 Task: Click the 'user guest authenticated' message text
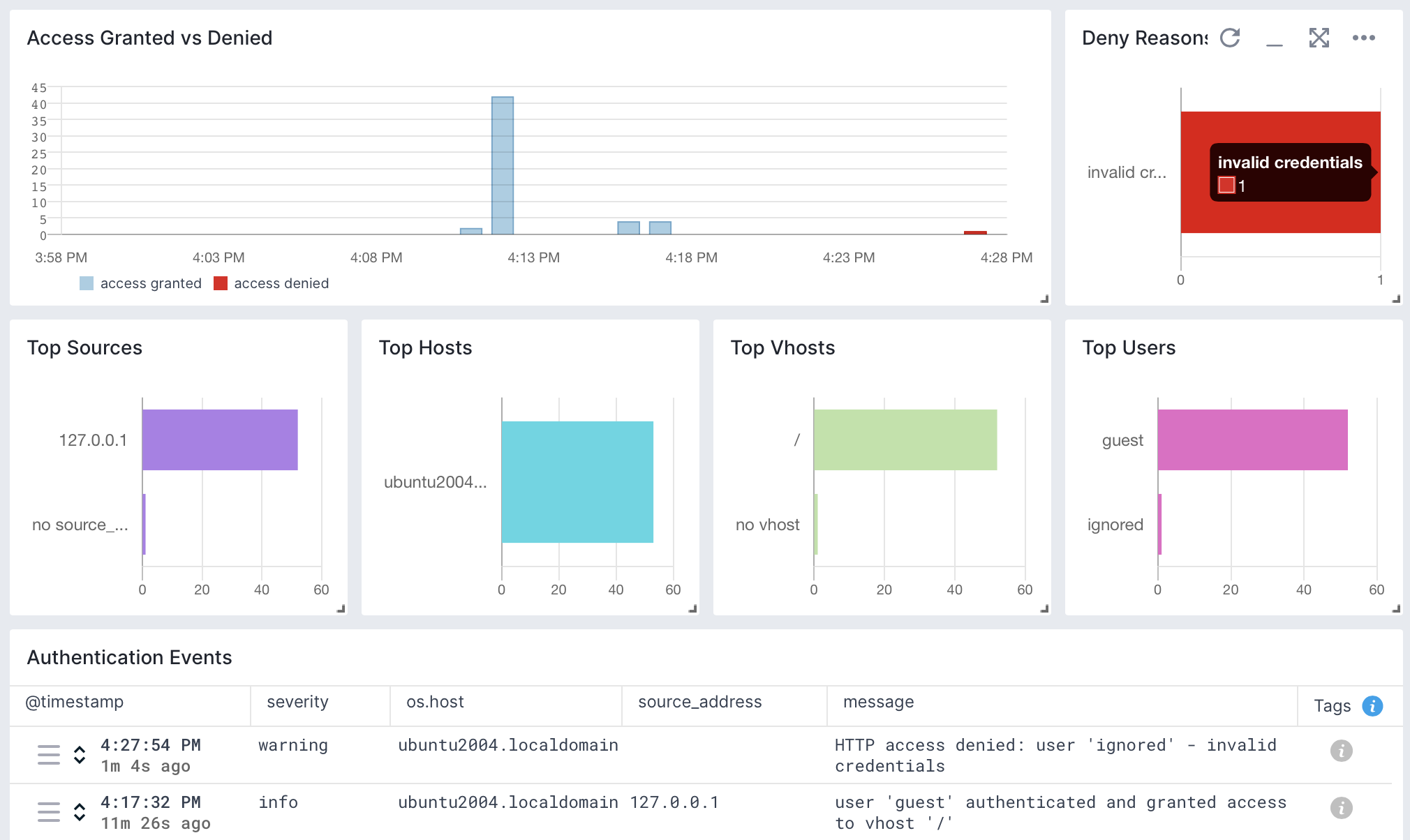(x=1060, y=813)
